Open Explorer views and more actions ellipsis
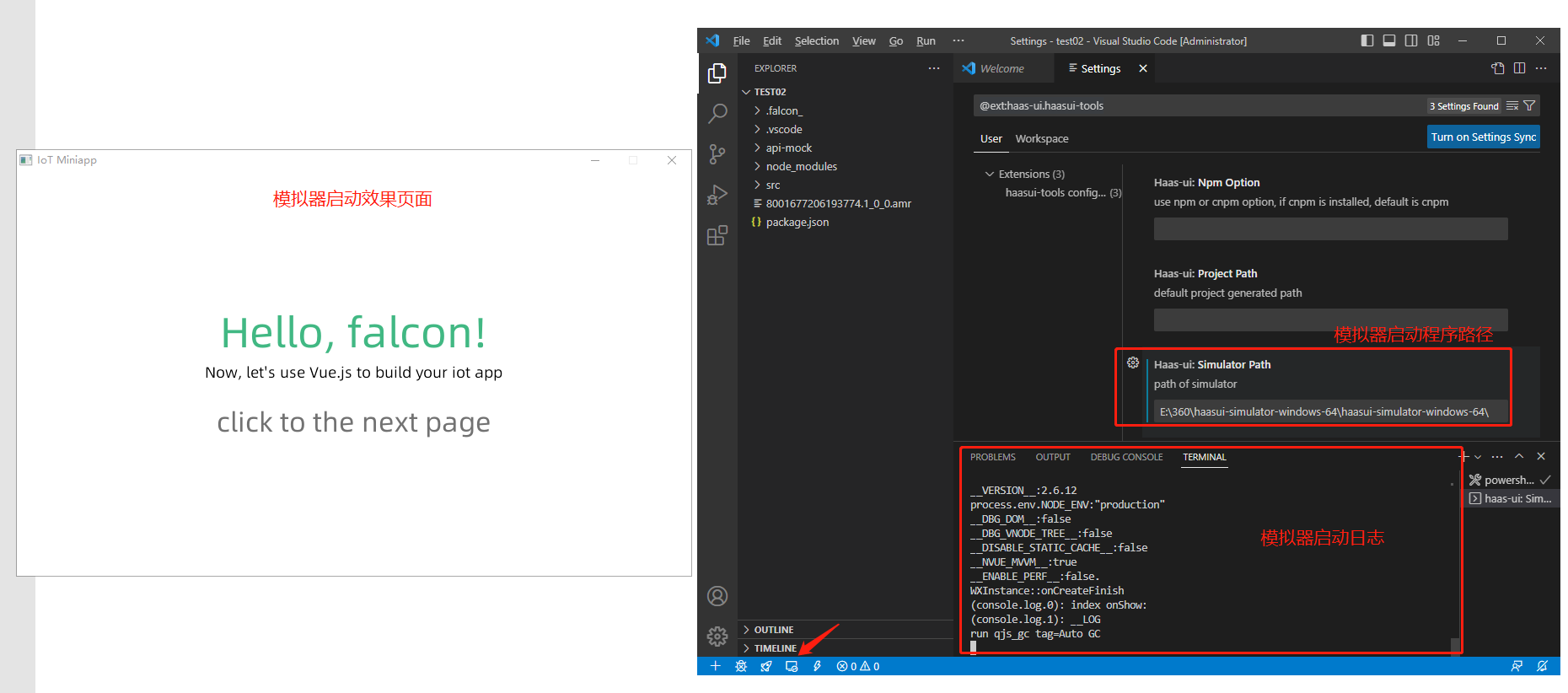Screen dimensions: 1568x693 (934, 68)
